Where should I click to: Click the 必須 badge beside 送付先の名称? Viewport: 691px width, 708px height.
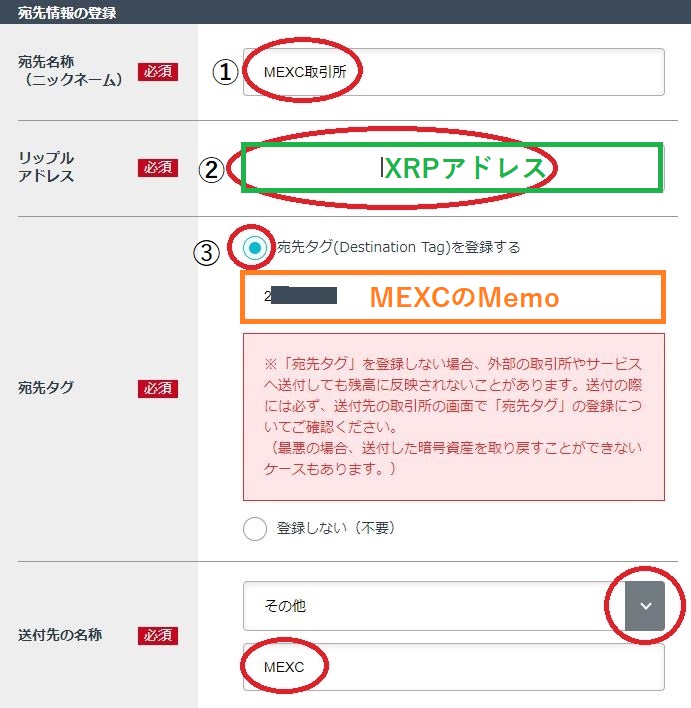(x=158, y=635)
